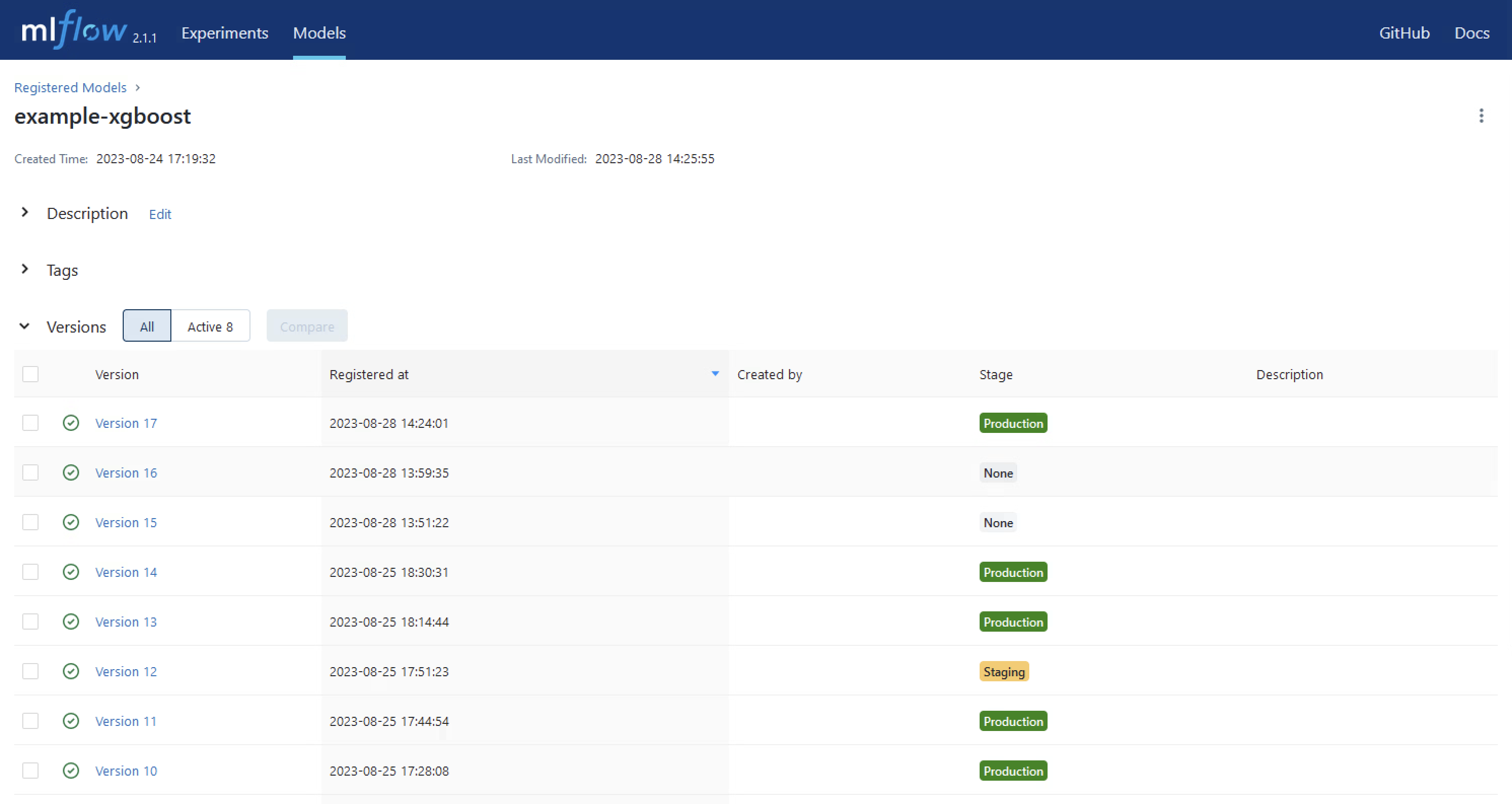Click timestamp 2023-08-25 17:51:23

[x=388, y=671]
